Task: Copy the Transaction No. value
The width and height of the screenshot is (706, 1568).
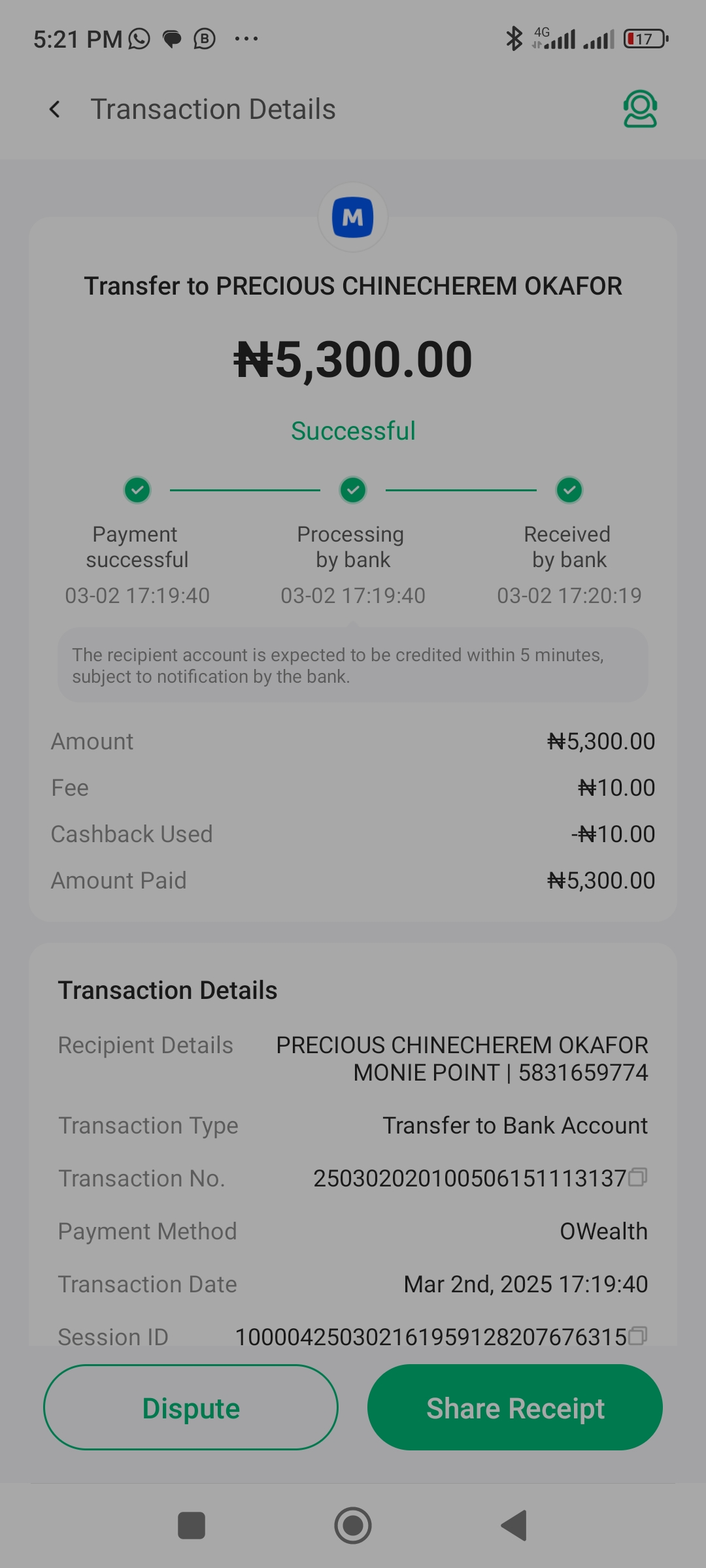Action: point(637,1177)
